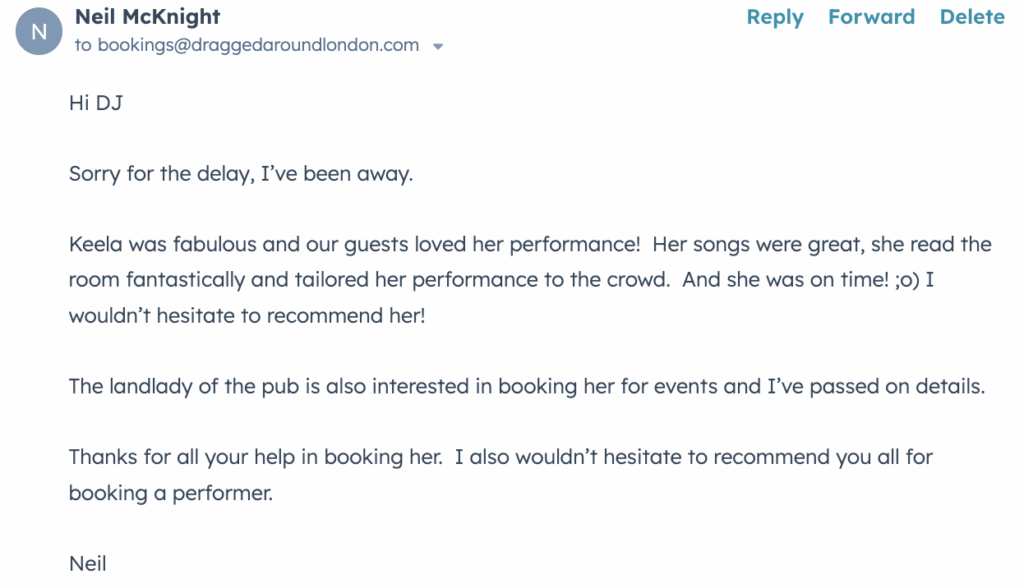Image resolution: width=1024 pixels, height=588 pixels.
Task: Click the "I've passed on details" phrase
Action: click(875, 386)
